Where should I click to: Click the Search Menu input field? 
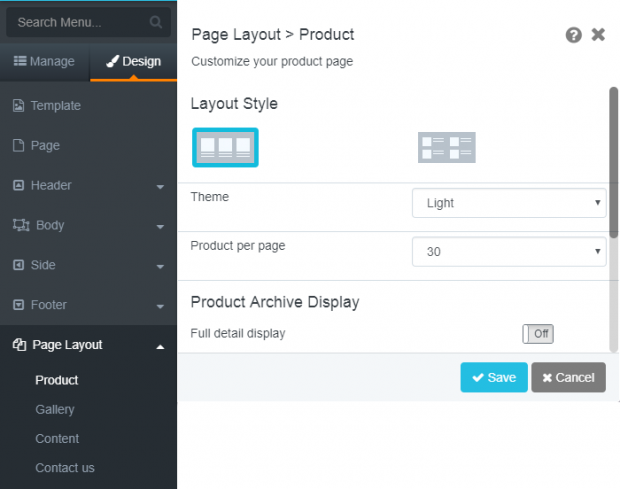pyautogui.click(x=89, y=22)
